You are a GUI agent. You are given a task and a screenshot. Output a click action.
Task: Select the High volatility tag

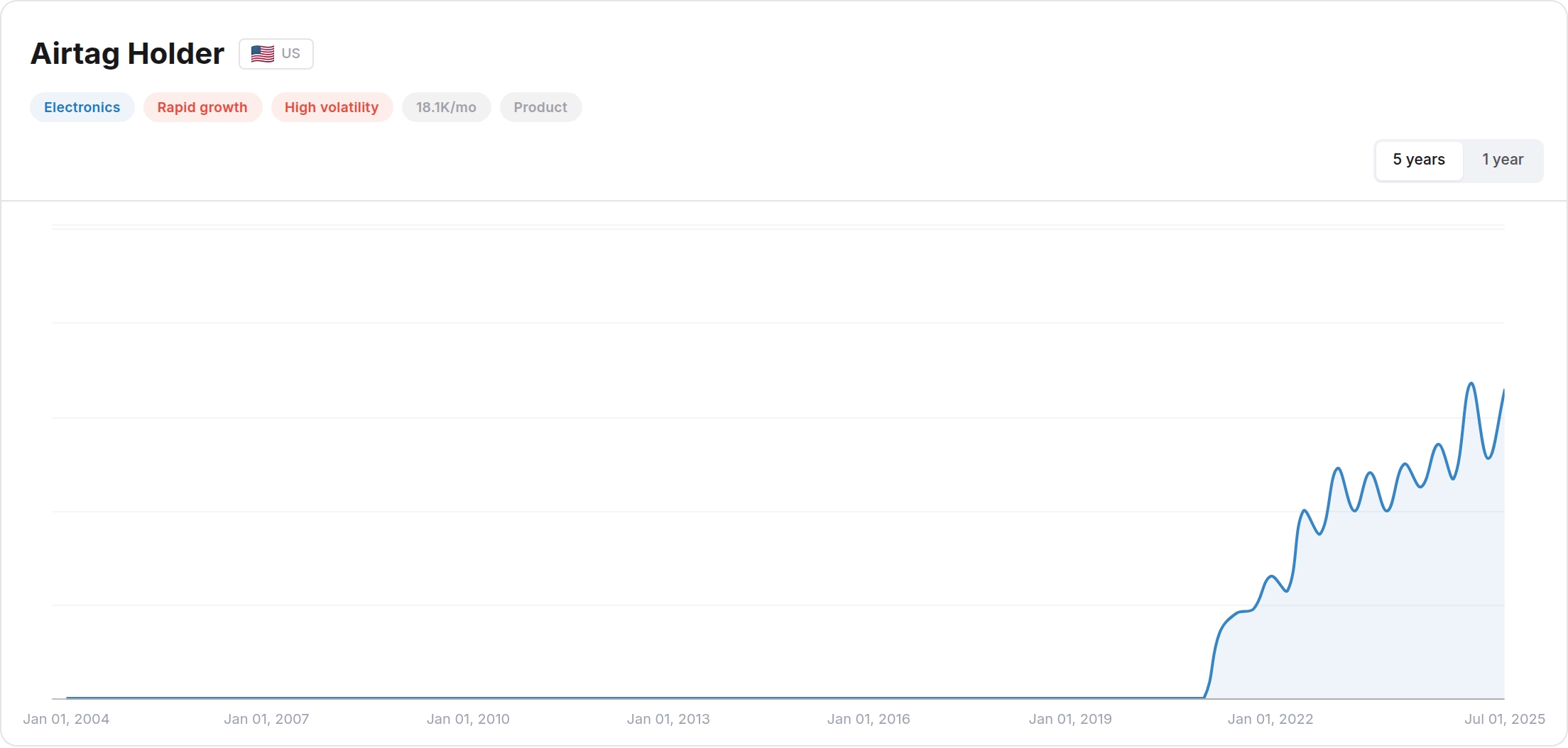point(332,107)
